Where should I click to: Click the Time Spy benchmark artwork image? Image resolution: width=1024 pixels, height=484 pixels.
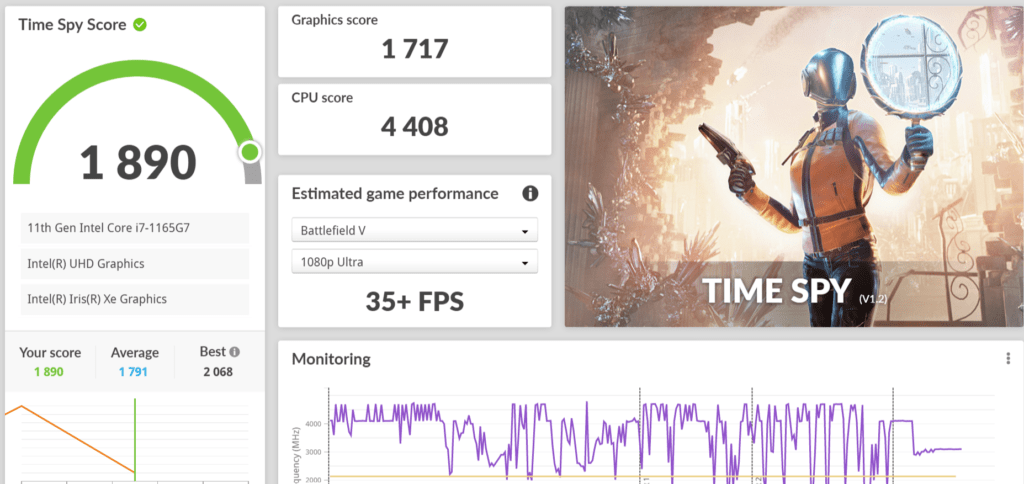794,166
